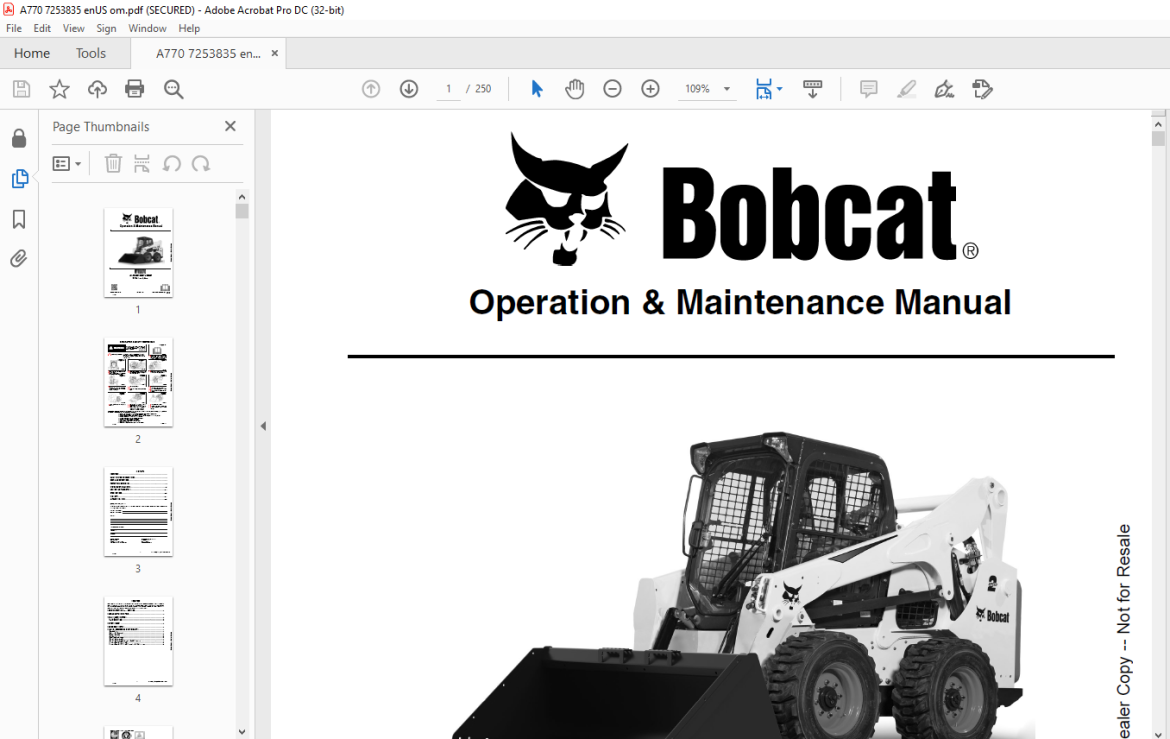Open the 109% zoom level dropdown
This screenshot has height=739, width=1170.
(x=706, y=89)
